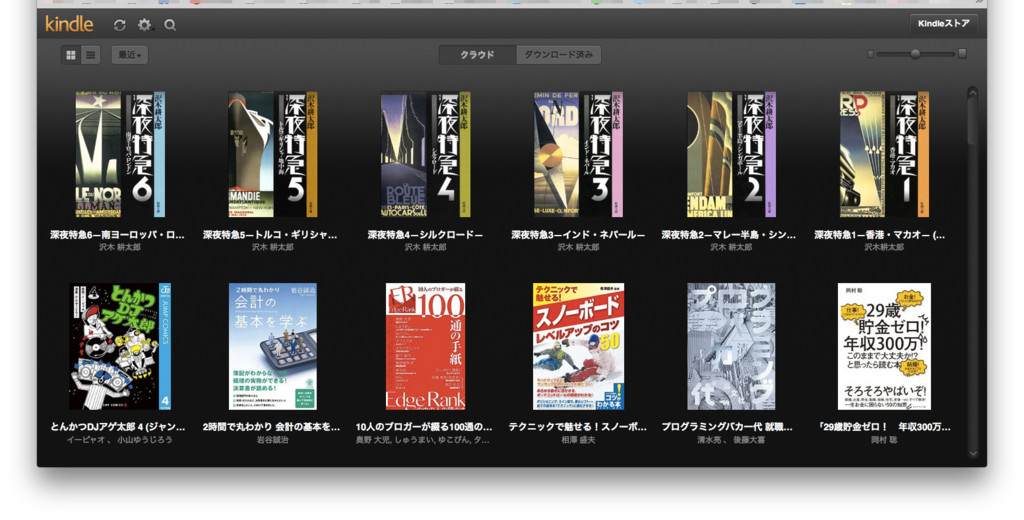Click title 深夜特急5—トルコ・ギリシャ…
The width and height of the screenshot is (1024, 520).
[270, 235]
